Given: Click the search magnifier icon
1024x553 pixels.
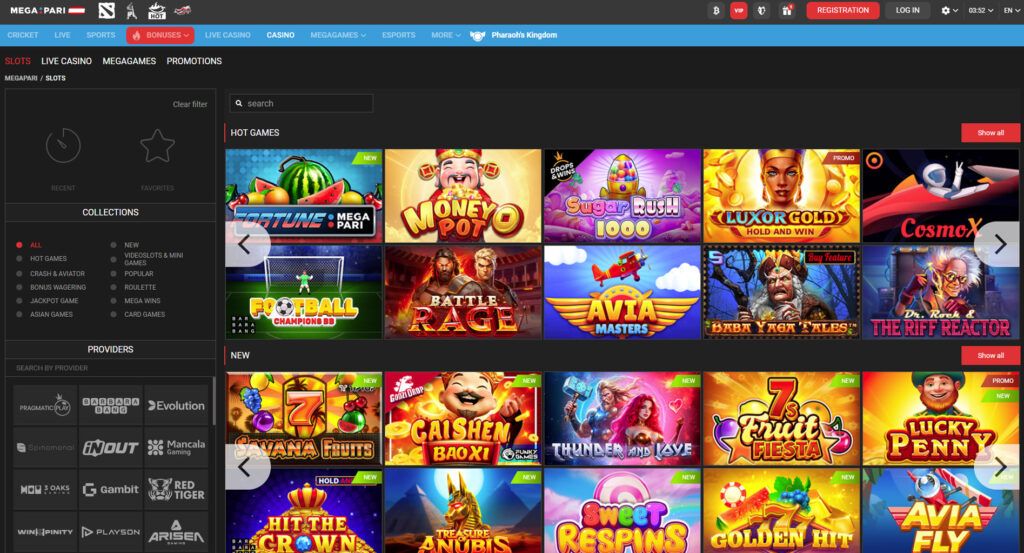Looking at the screenshot, I should tap(239, 103).
